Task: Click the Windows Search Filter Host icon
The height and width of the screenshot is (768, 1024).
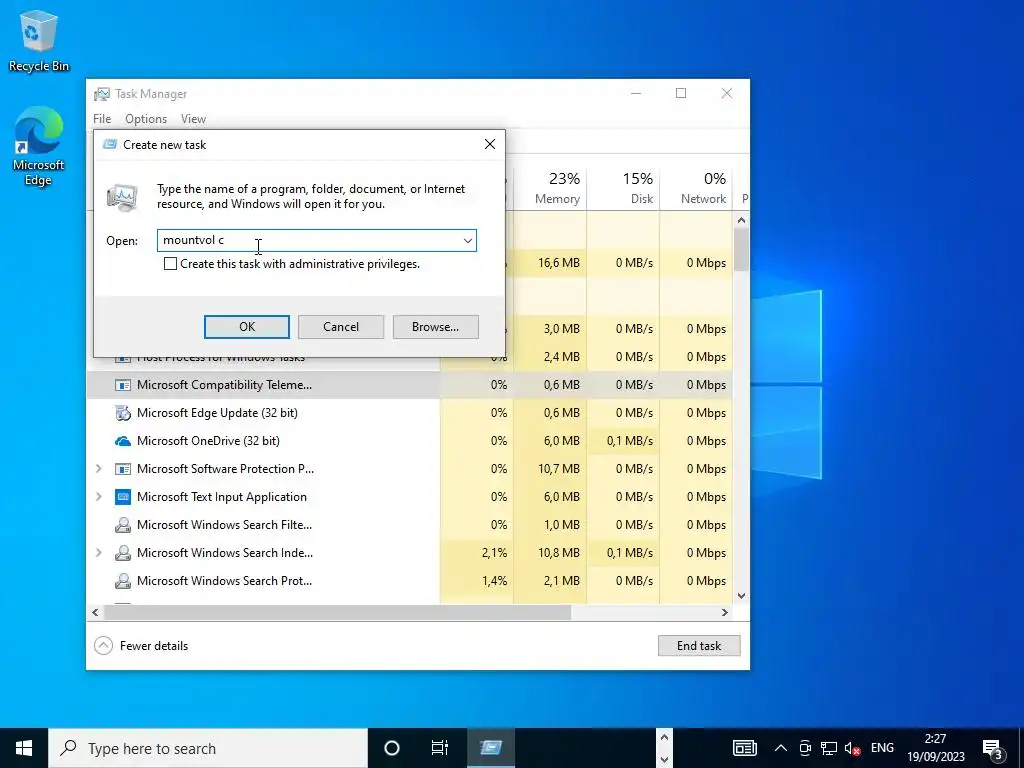Action: tap(123, 525)
